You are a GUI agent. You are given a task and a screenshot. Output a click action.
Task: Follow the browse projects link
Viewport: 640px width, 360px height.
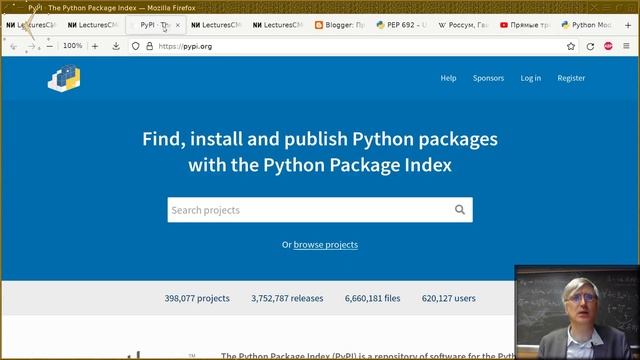pos(326,244)
